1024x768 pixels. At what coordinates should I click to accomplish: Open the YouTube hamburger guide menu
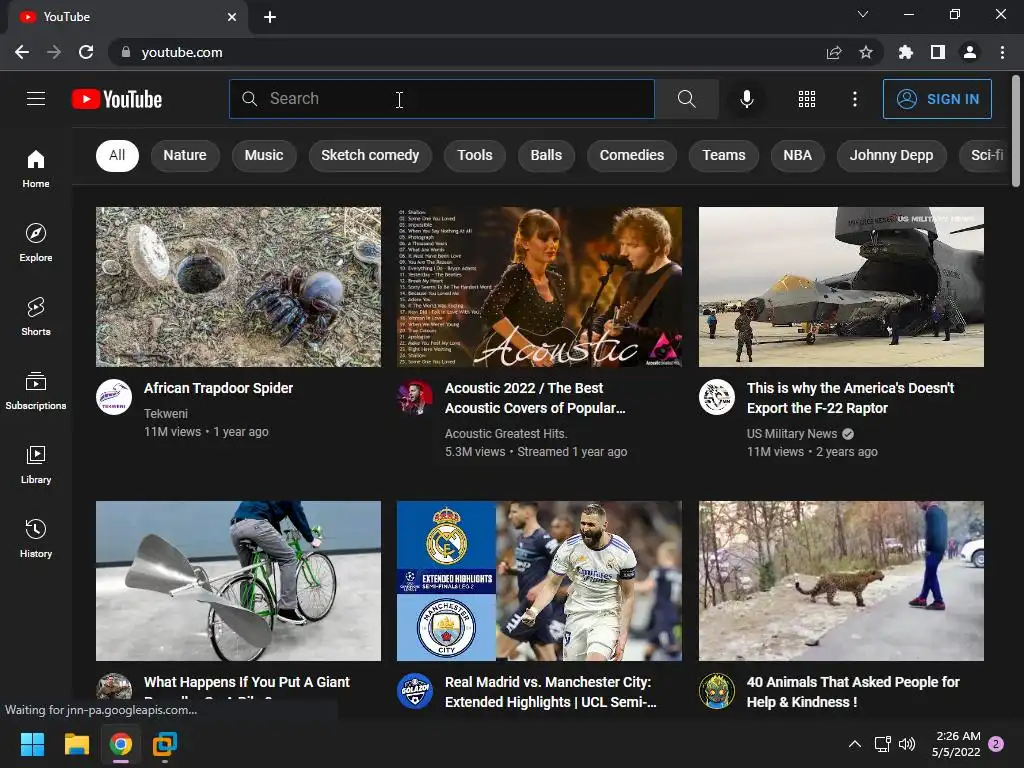pos(36,99)
